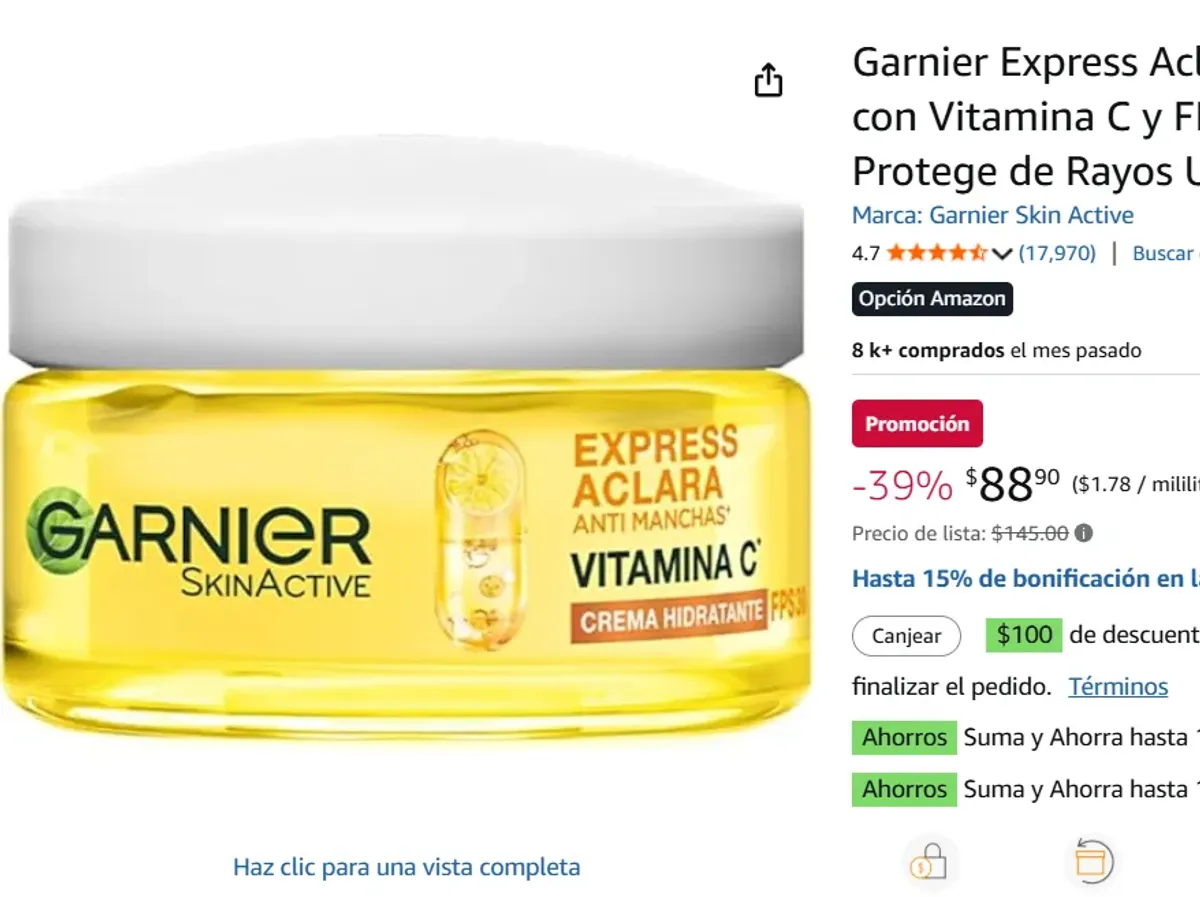Screen dimensions: 1200x897
Task: Open Hasta 15% de bonificación offer link
Action: click(x=1026, y=579)
